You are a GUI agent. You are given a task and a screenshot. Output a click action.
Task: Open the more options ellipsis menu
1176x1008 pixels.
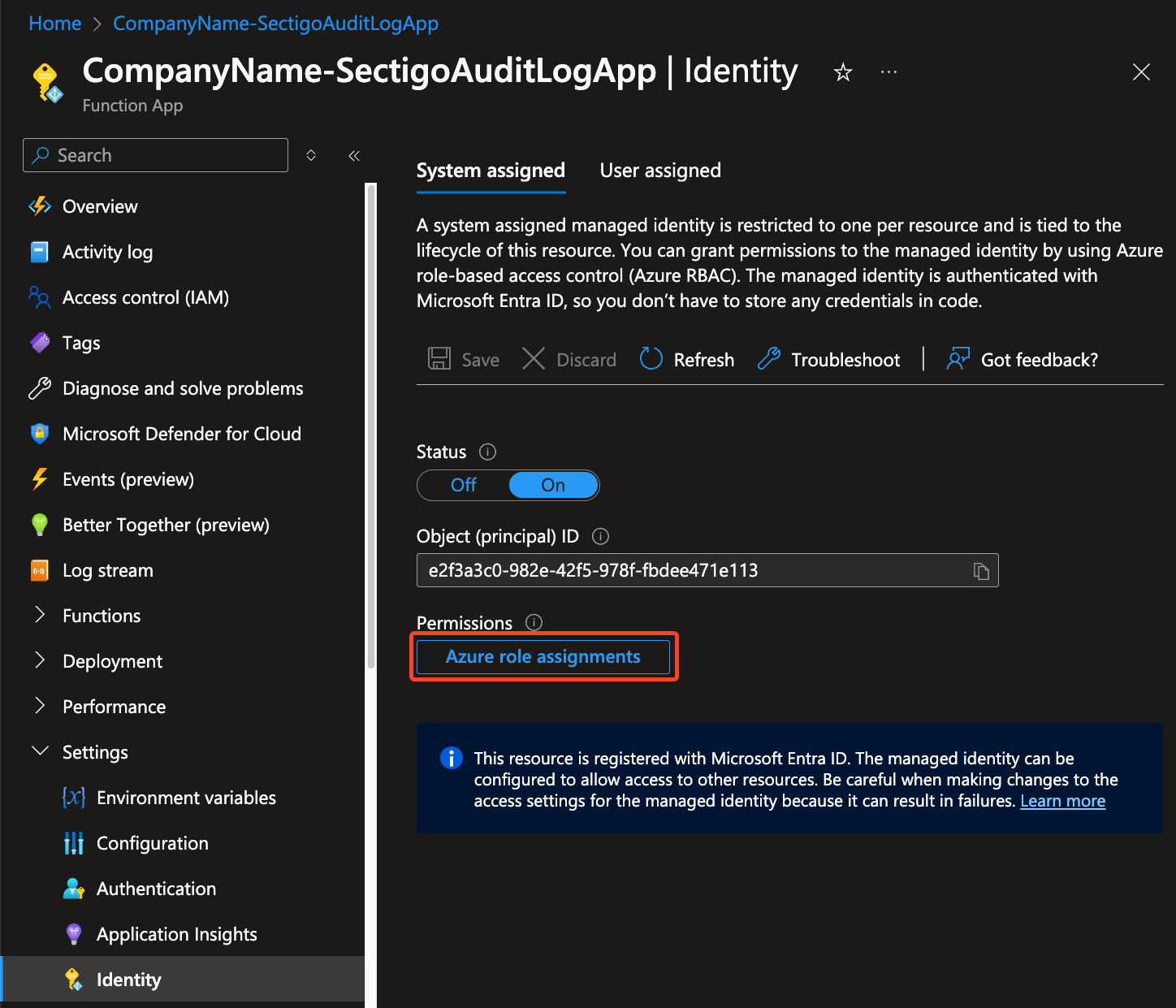click(x=889, y=72)
